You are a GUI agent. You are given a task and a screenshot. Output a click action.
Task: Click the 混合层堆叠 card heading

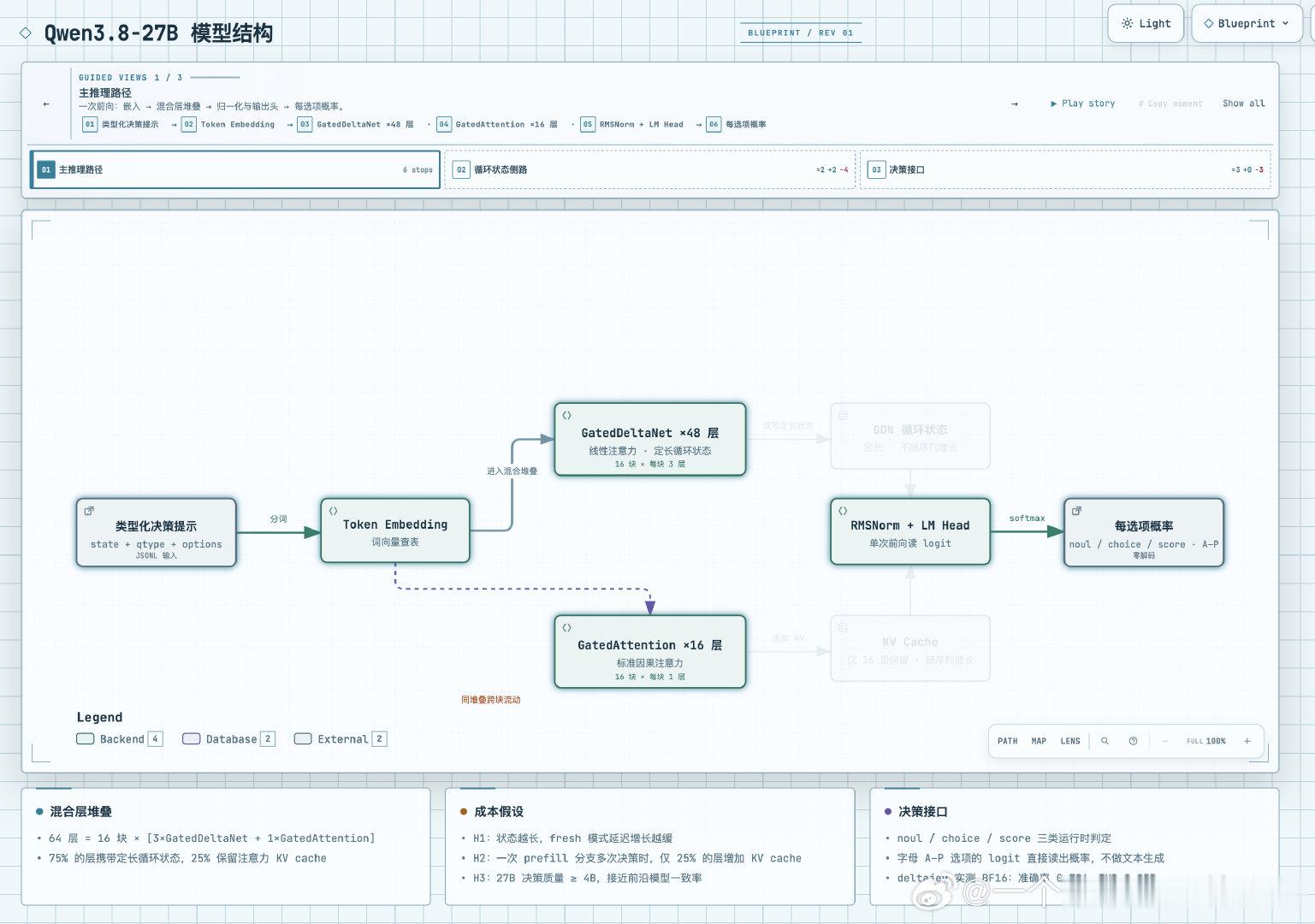click(x=80, y=811)
